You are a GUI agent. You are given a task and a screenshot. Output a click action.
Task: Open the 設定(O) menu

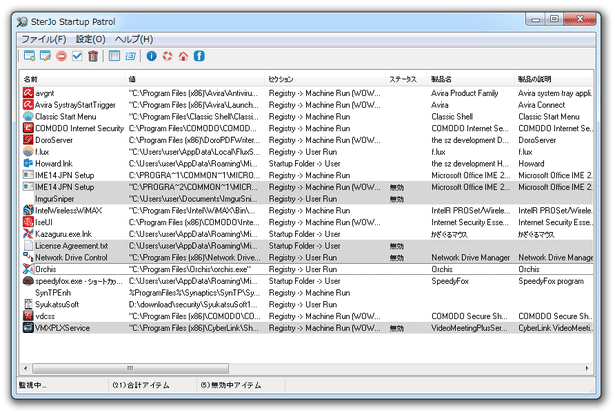pos(91,39)
